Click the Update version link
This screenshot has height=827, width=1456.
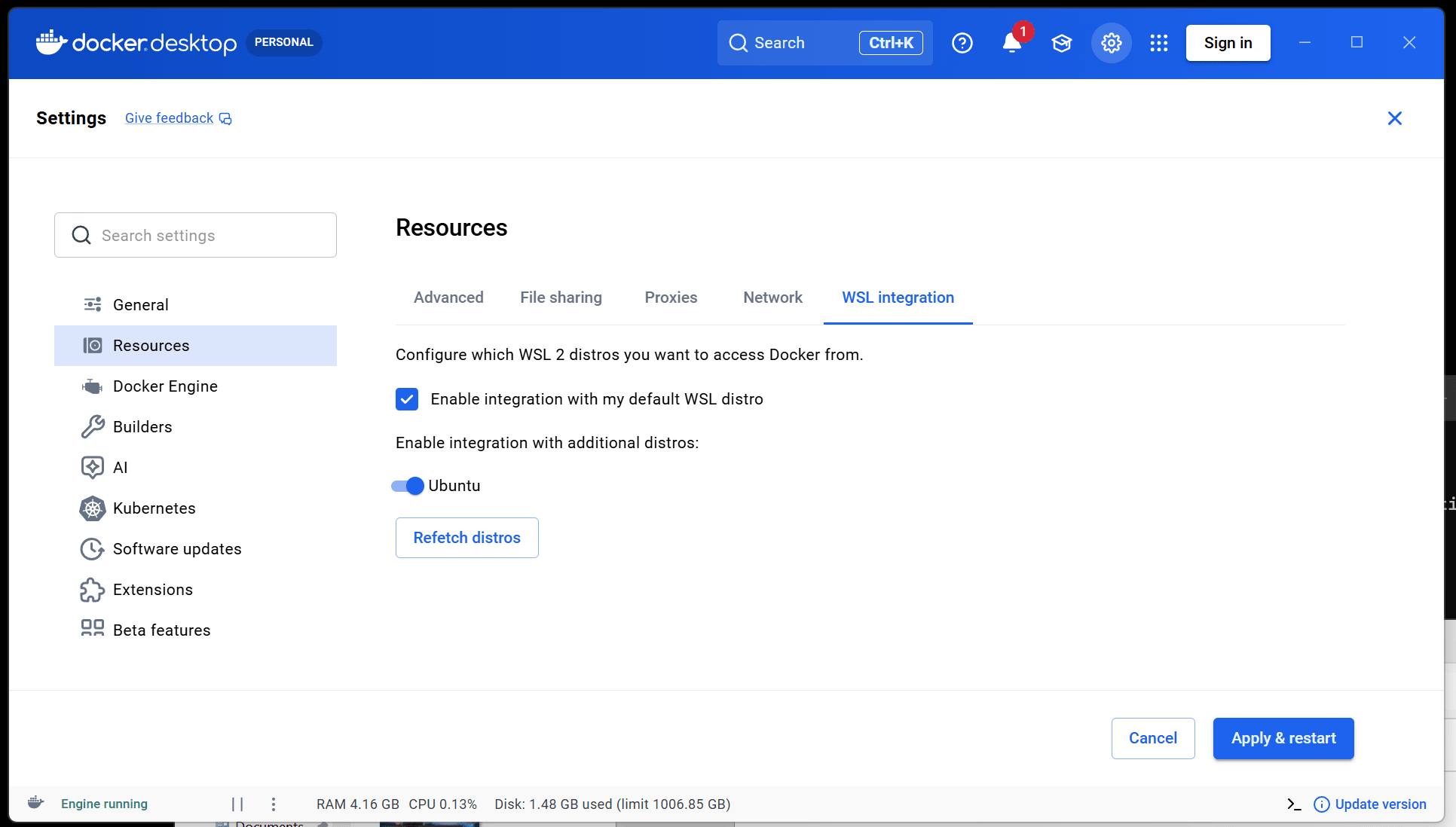pyautogui.click(x=1380, y=804)
